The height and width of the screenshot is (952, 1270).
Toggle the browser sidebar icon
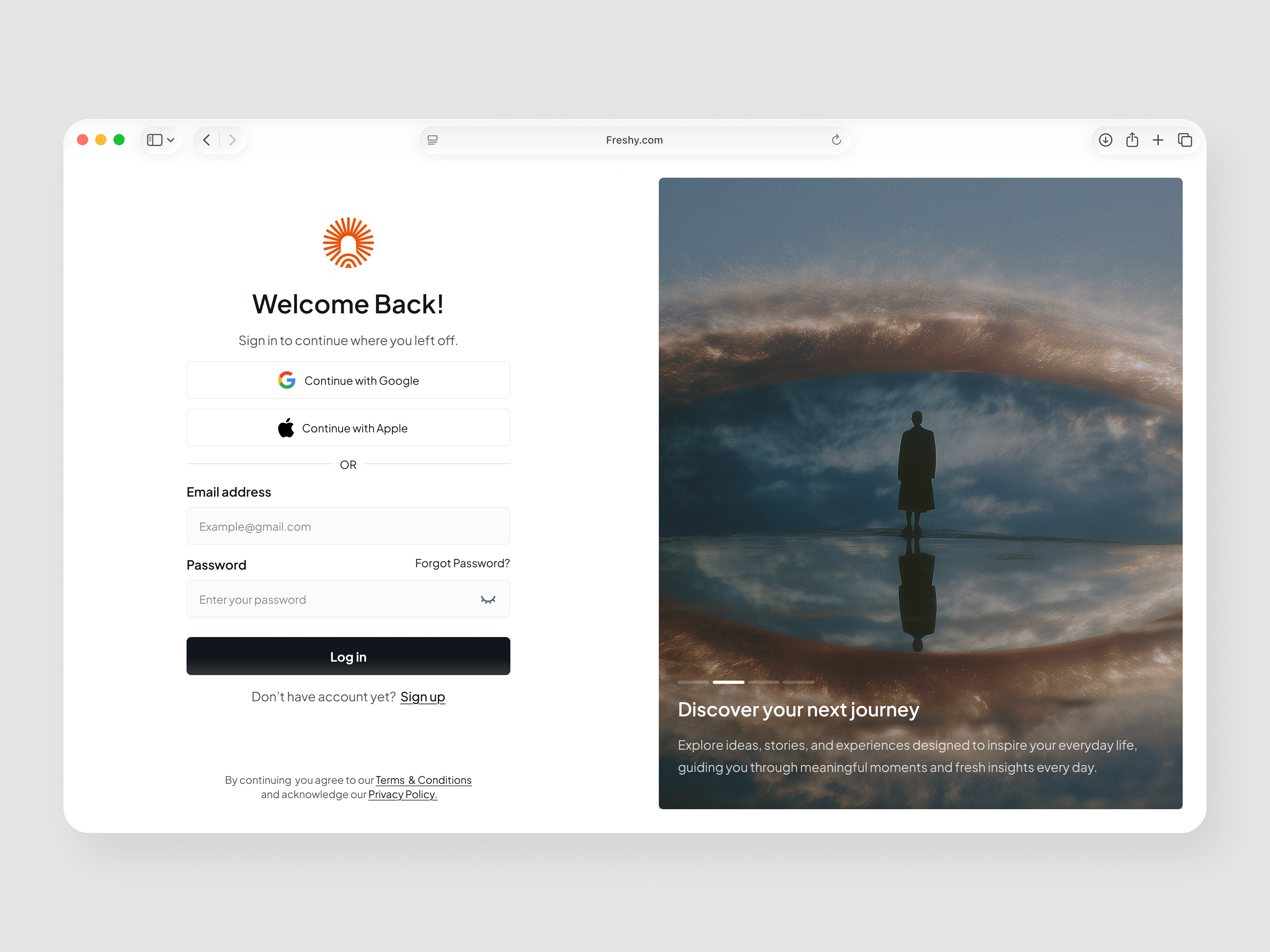point(154,140)
